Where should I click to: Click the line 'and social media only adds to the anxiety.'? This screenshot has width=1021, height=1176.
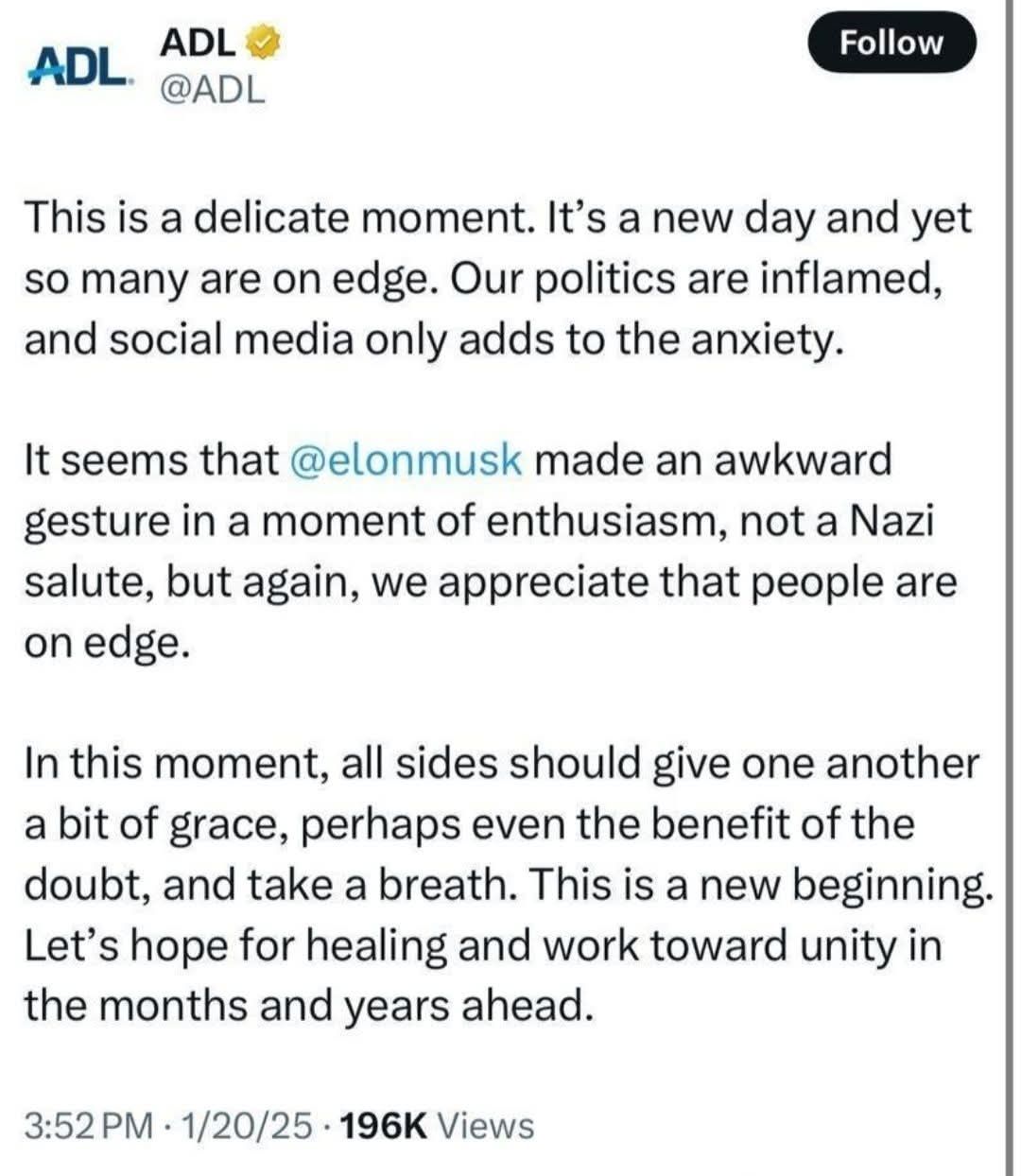[x=433, y=339]
